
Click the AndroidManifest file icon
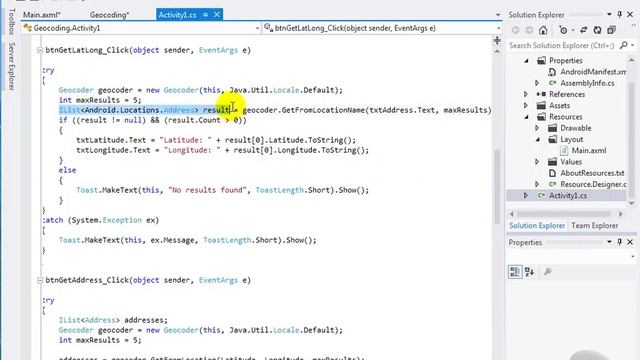(552, 72)
